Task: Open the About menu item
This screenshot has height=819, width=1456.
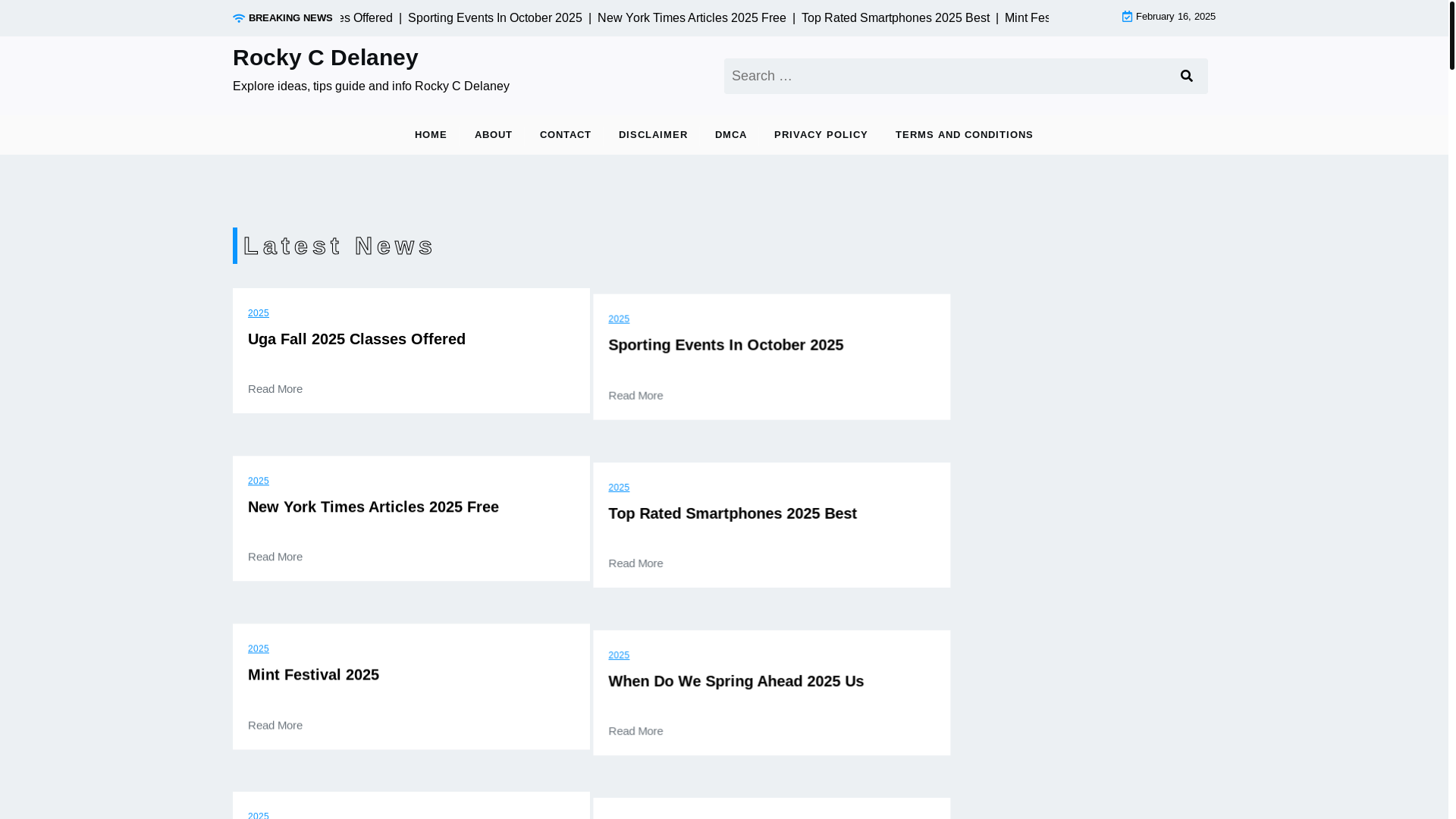Action: (494, 135)
